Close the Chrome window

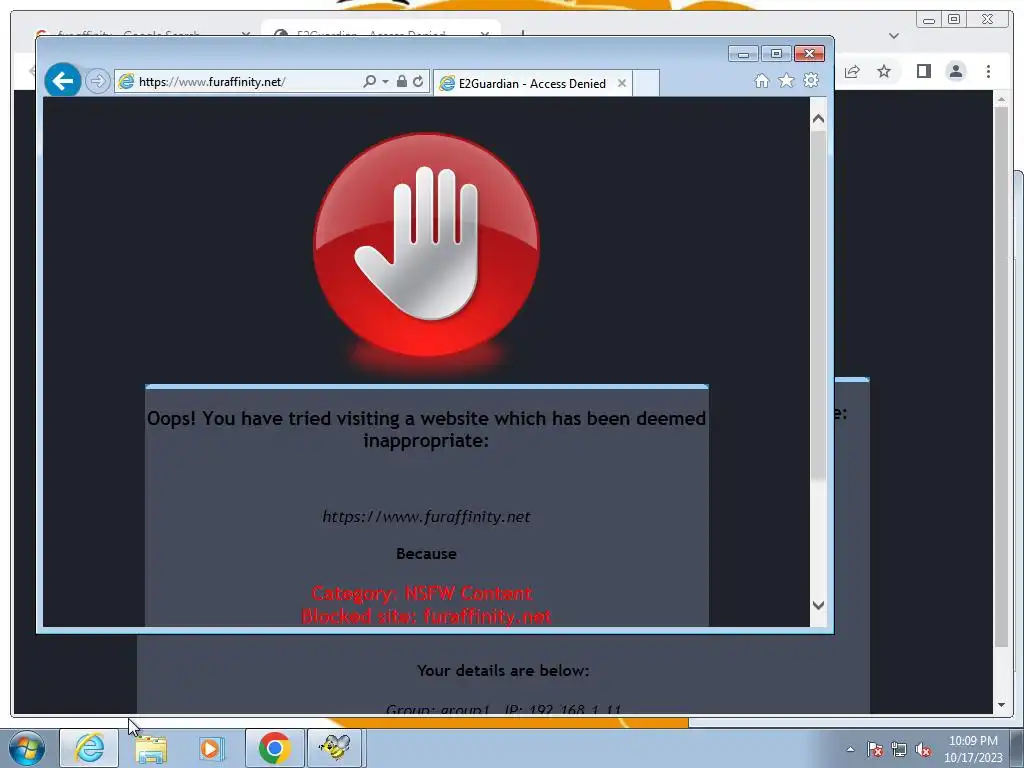click(x=987, y=20)
